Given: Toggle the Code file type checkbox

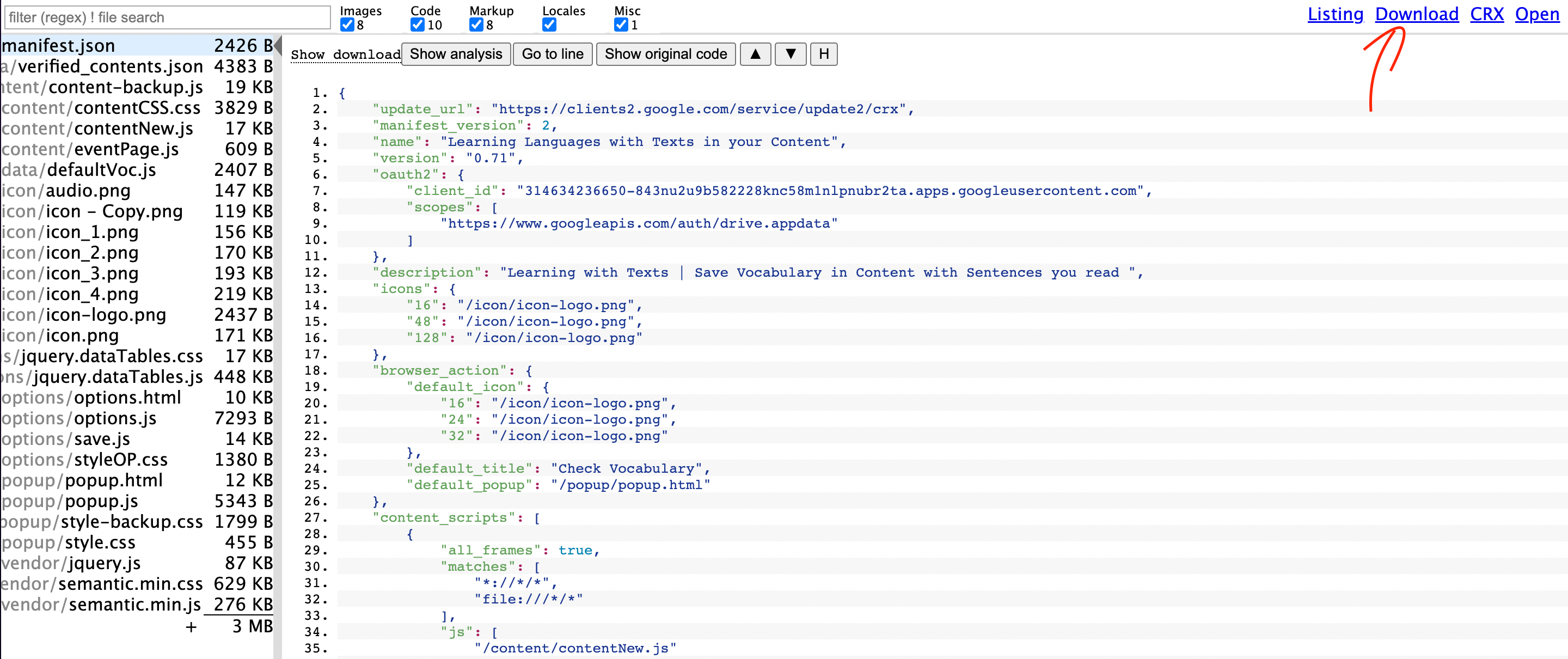Looking at the screenshot, I should (x=417, y=25).
